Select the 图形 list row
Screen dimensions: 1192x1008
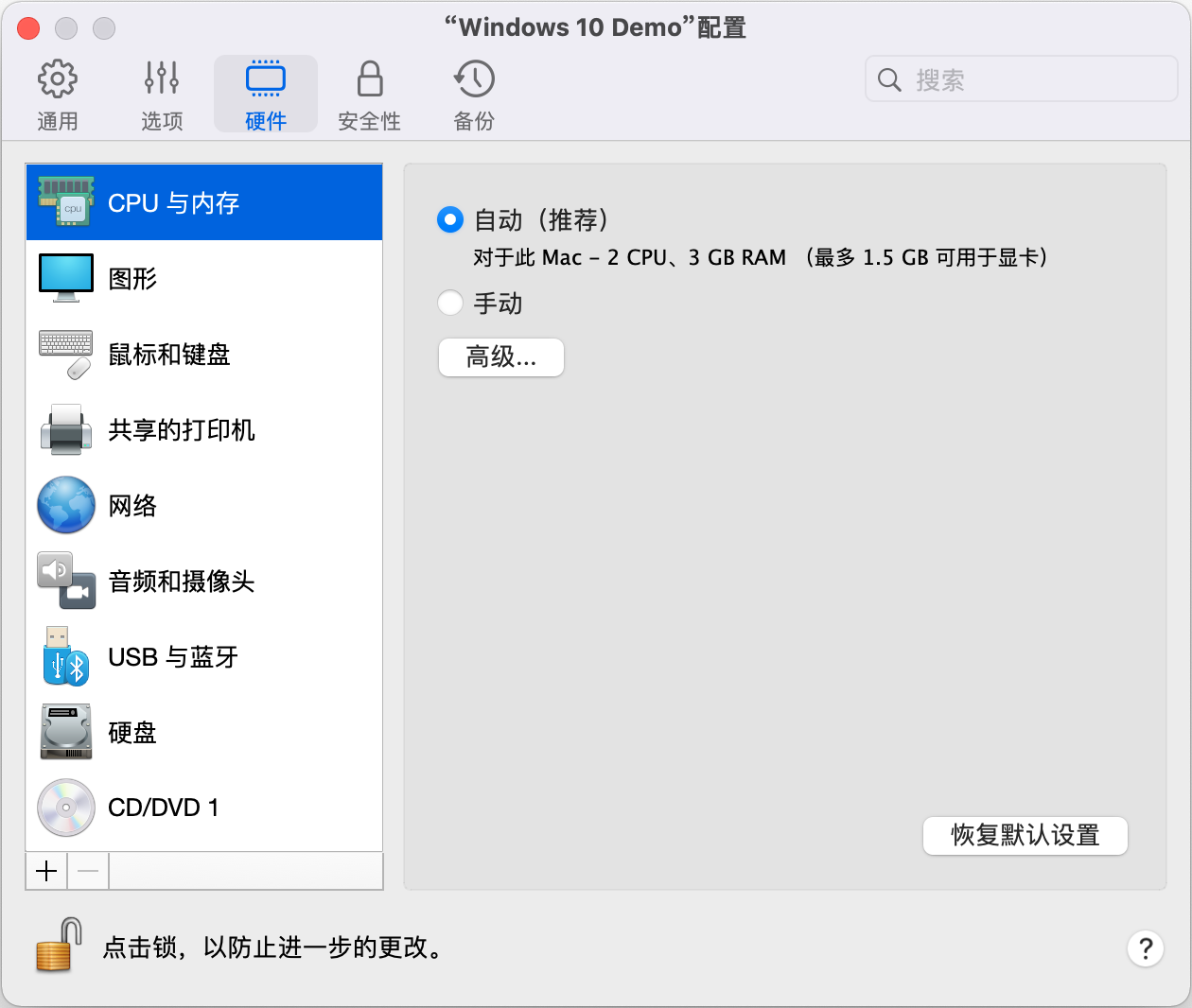coord(204,278)
